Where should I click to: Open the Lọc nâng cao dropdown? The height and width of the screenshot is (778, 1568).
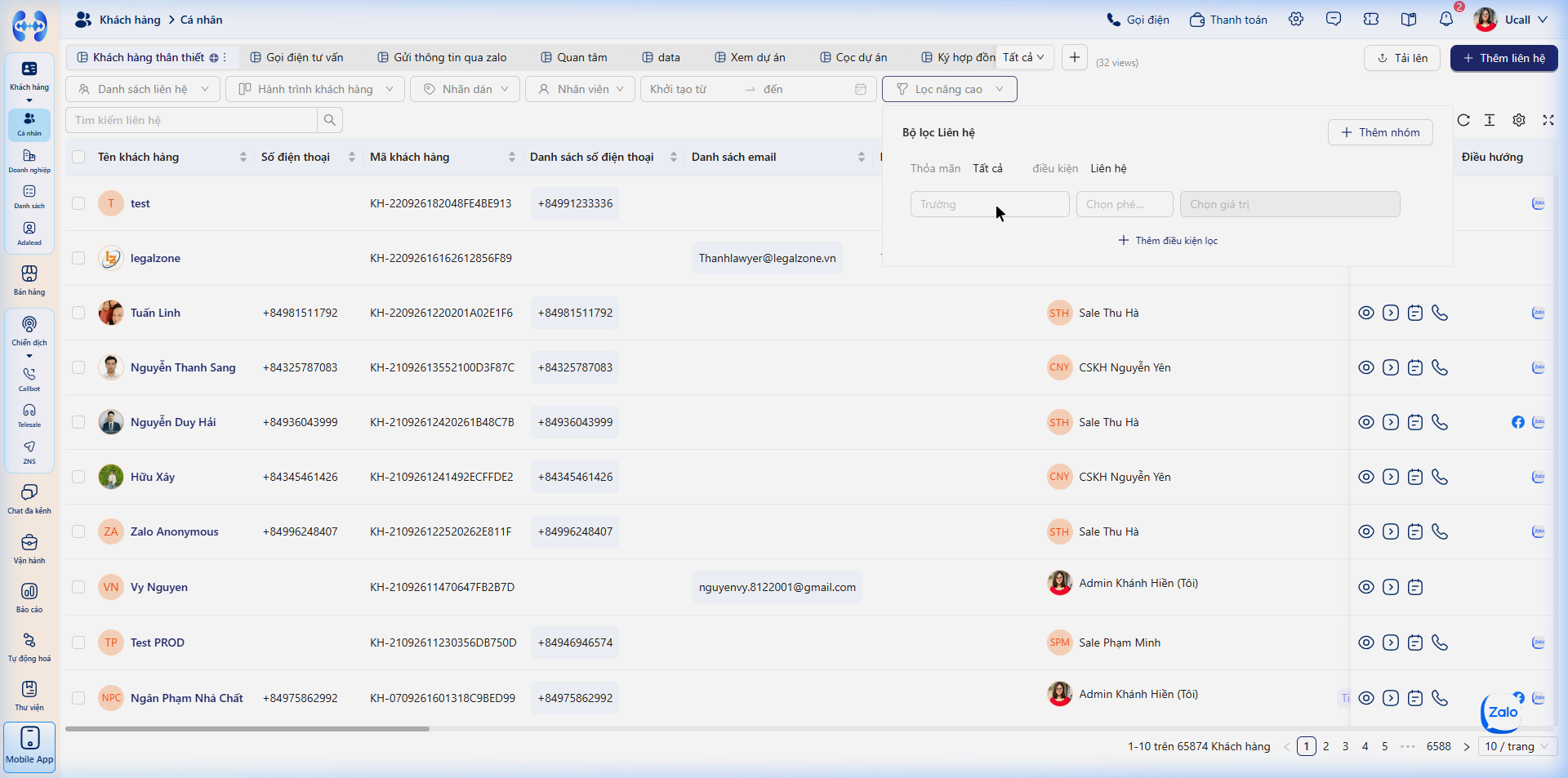coord(950,89)
